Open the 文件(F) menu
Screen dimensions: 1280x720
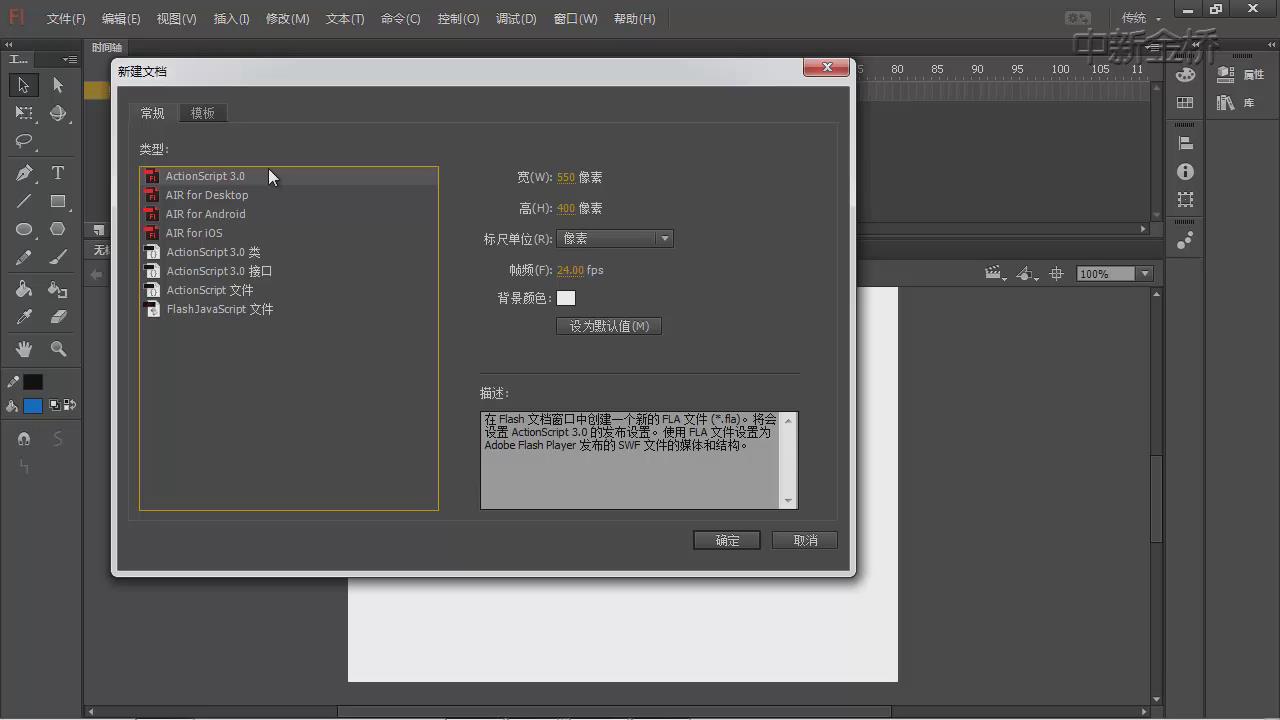(x=67, y=19)
